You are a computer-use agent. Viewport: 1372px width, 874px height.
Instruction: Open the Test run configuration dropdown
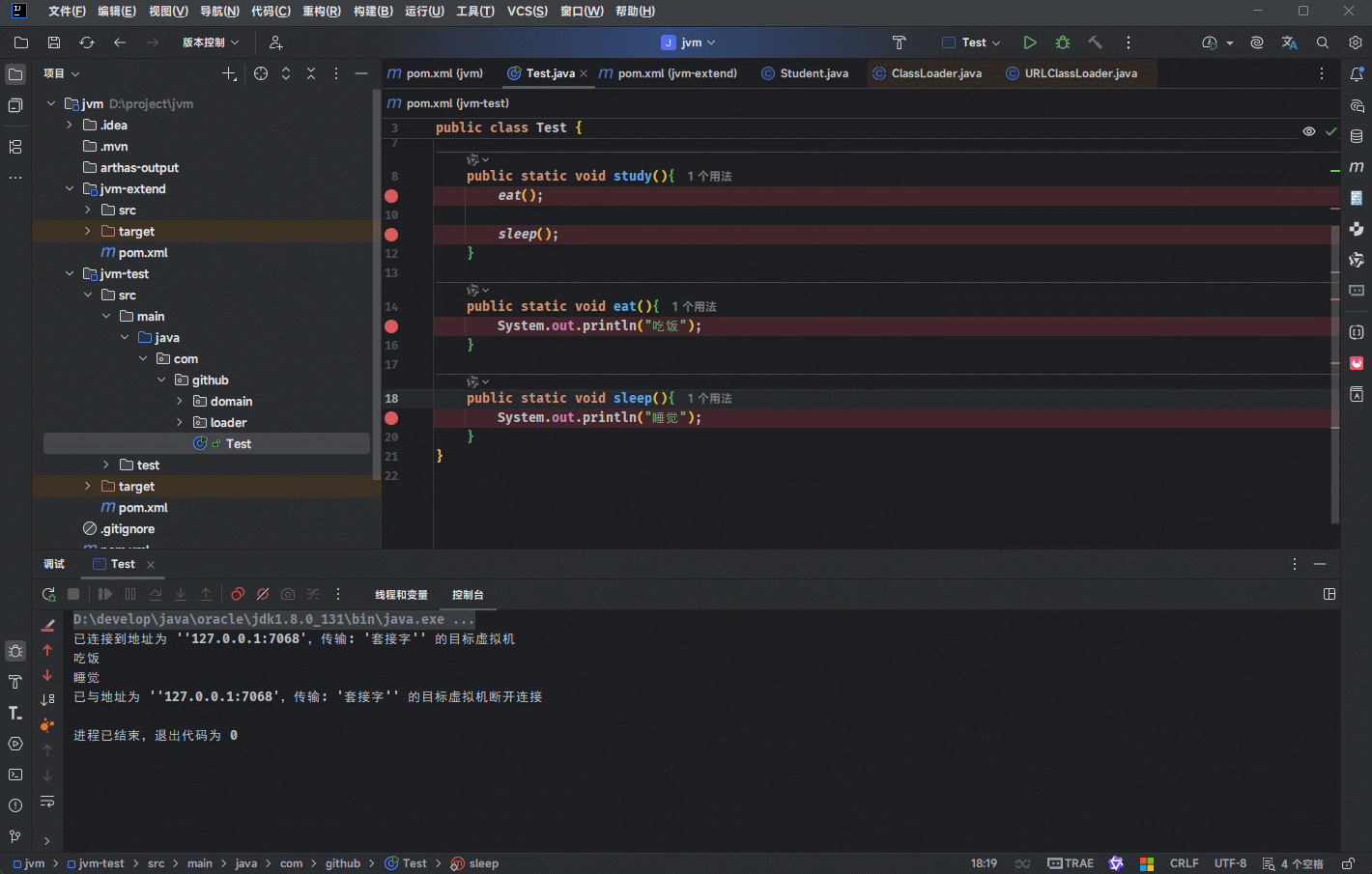click(x=974, y=42)
